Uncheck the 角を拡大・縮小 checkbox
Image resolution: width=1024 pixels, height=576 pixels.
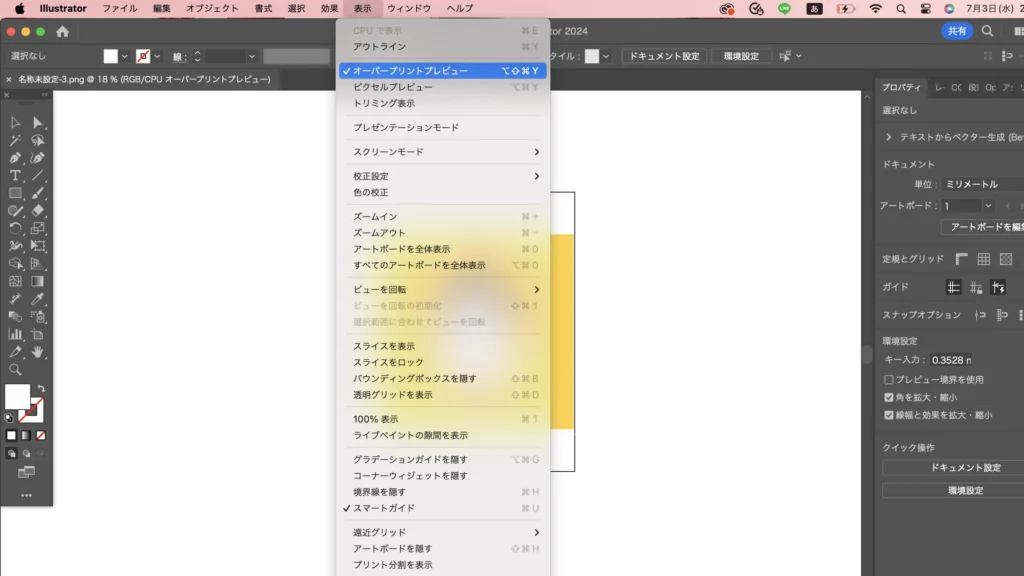[x=888, y=397]
